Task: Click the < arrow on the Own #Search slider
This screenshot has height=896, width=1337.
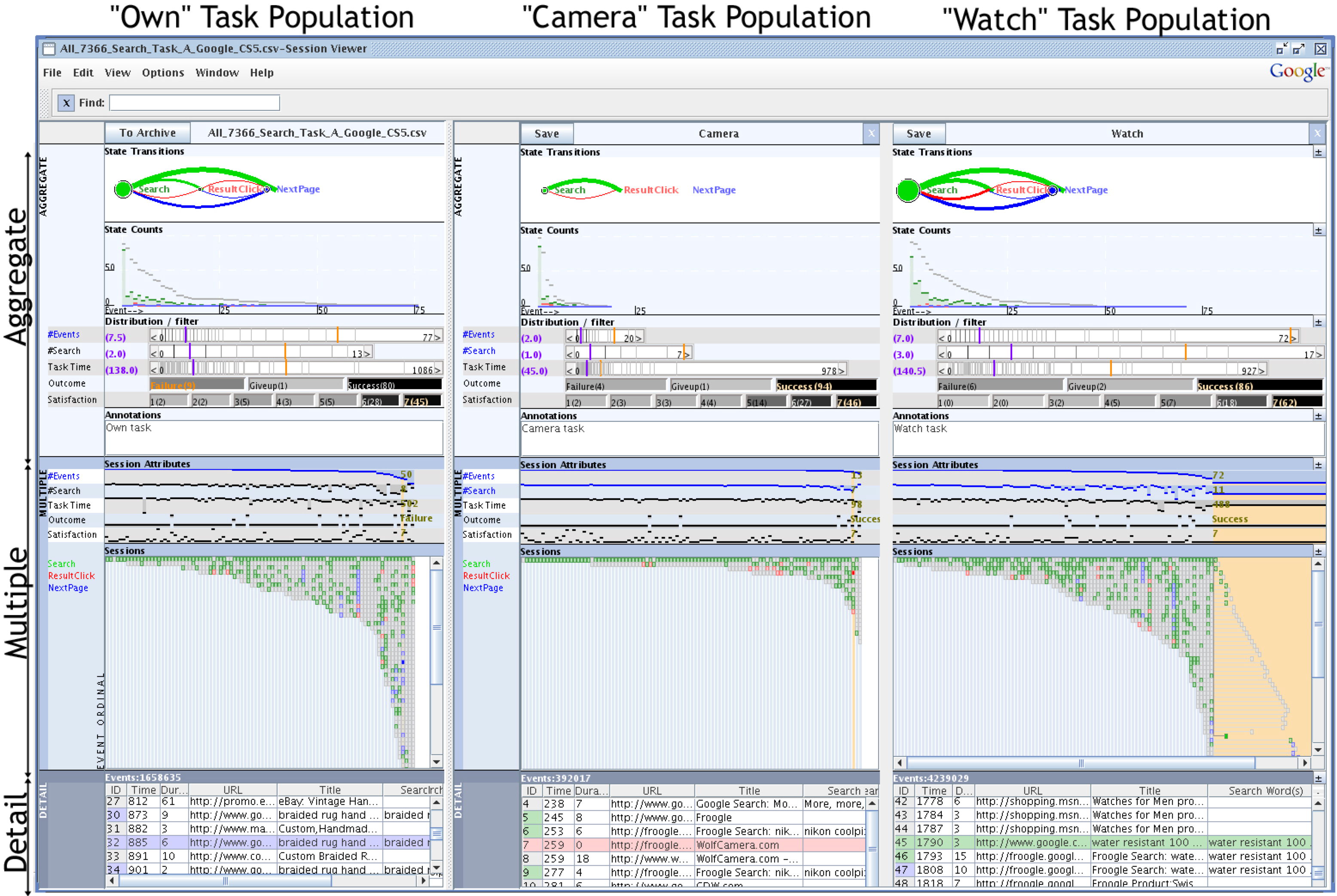Action: pos(154,353)
